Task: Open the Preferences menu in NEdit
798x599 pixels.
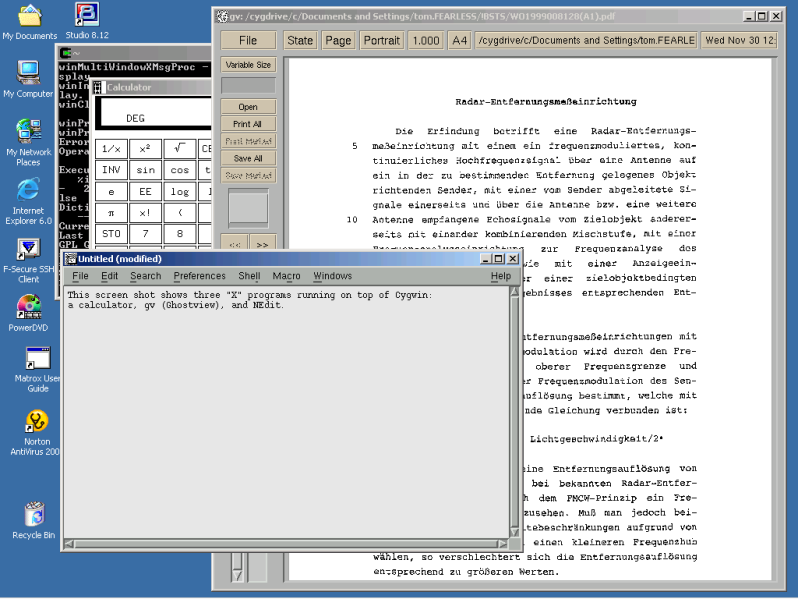Action: (x=200, y=276)
